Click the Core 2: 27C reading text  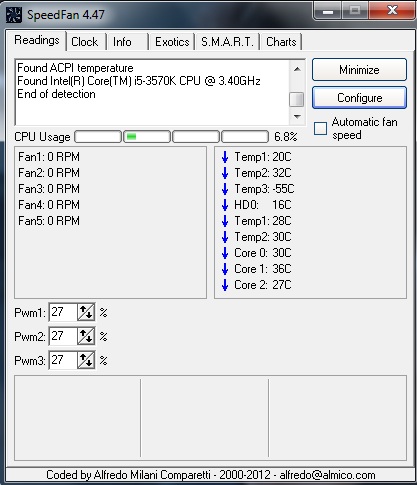[263, 285]
